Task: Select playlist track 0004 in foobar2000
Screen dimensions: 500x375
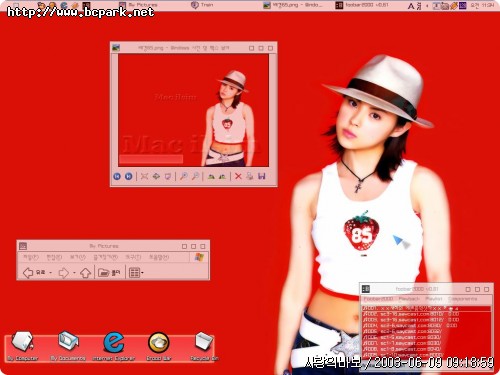Action: (427, 326)
